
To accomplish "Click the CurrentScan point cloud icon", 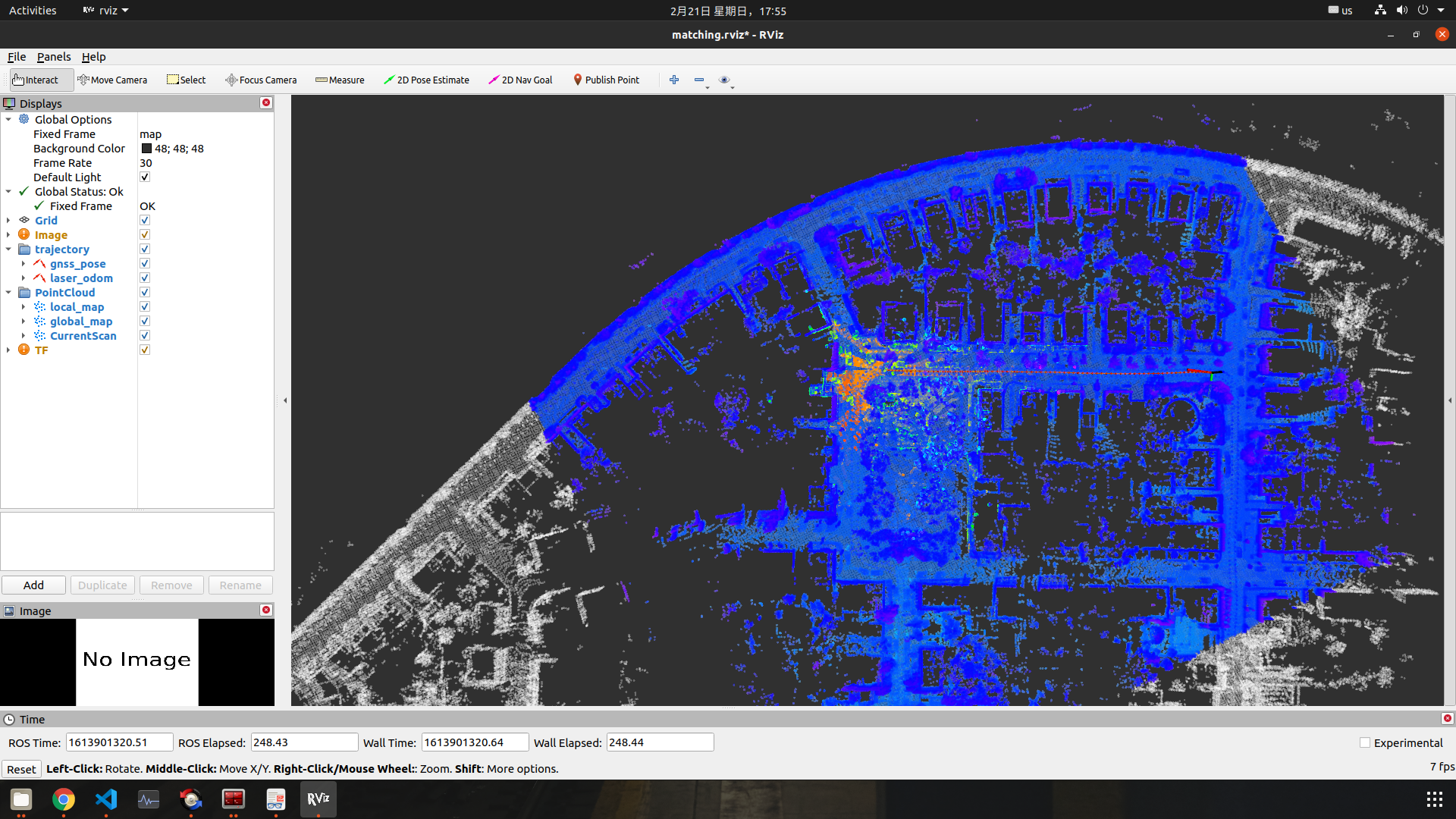I will coord(39,335).
